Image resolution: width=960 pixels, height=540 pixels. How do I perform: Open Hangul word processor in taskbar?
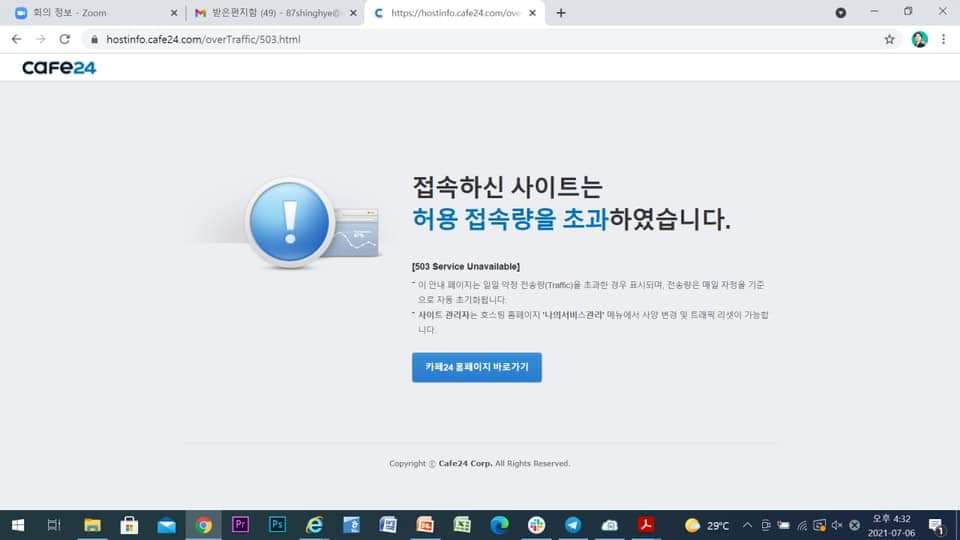click(x=351, y=525)
